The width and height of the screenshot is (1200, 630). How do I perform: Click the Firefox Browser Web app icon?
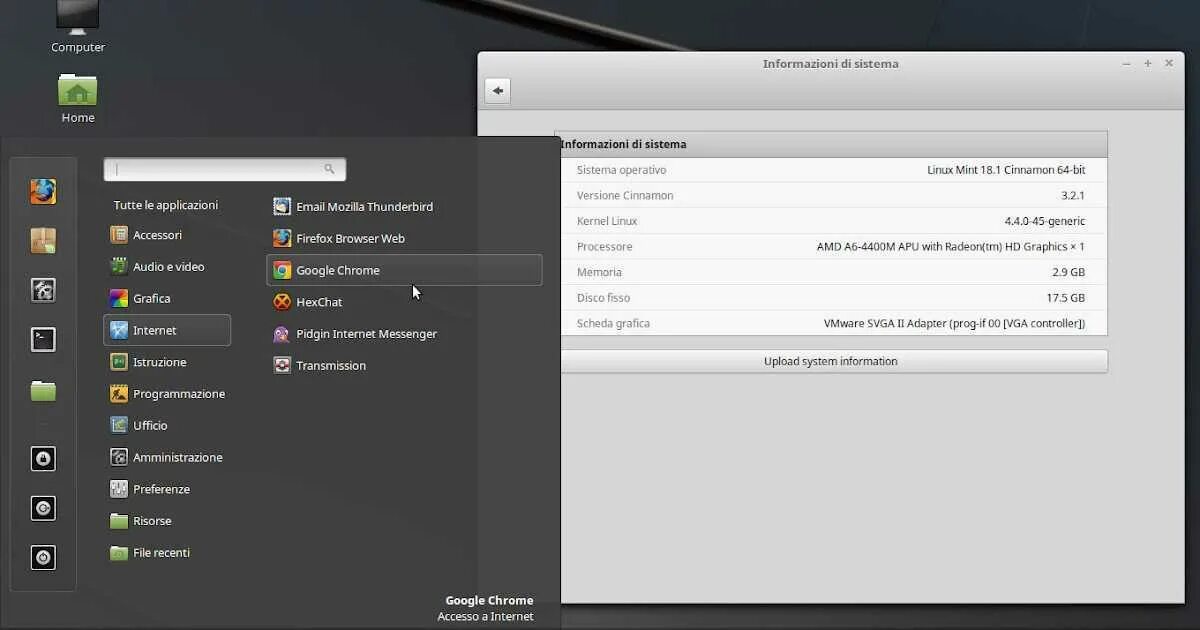[282, 239]
